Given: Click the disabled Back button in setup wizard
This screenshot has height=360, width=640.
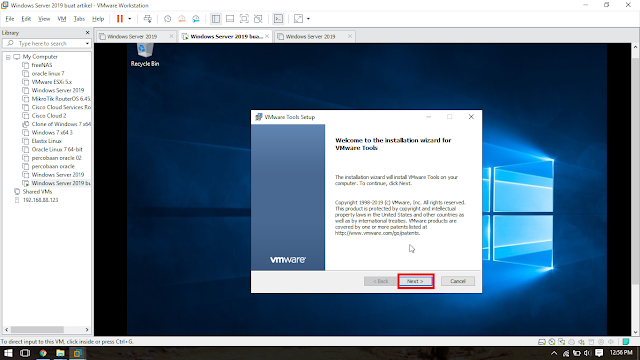Looking at the screenshot, I should tap(380, 281).
